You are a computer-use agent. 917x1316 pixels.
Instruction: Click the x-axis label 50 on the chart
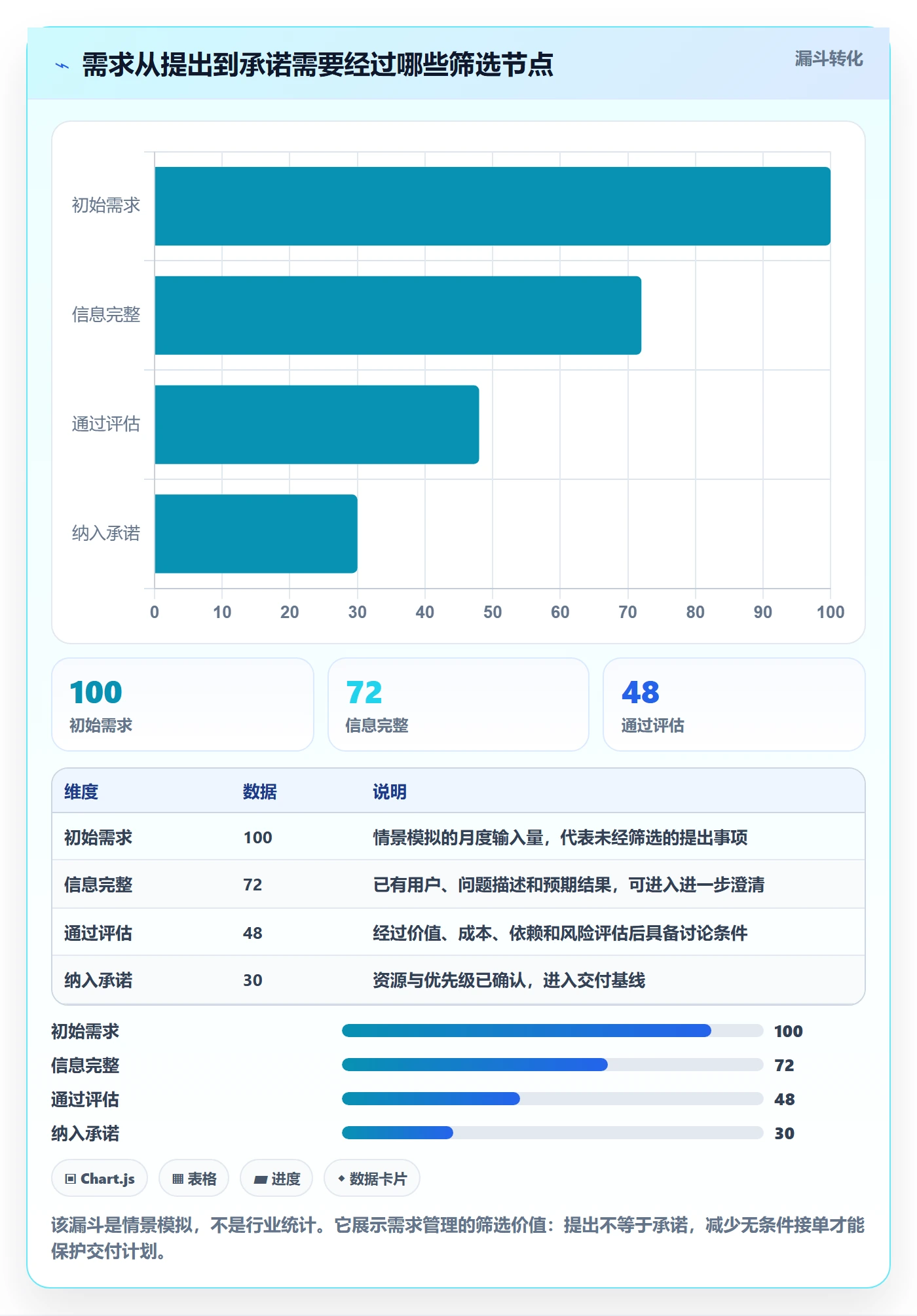click(x=493, y=612)
